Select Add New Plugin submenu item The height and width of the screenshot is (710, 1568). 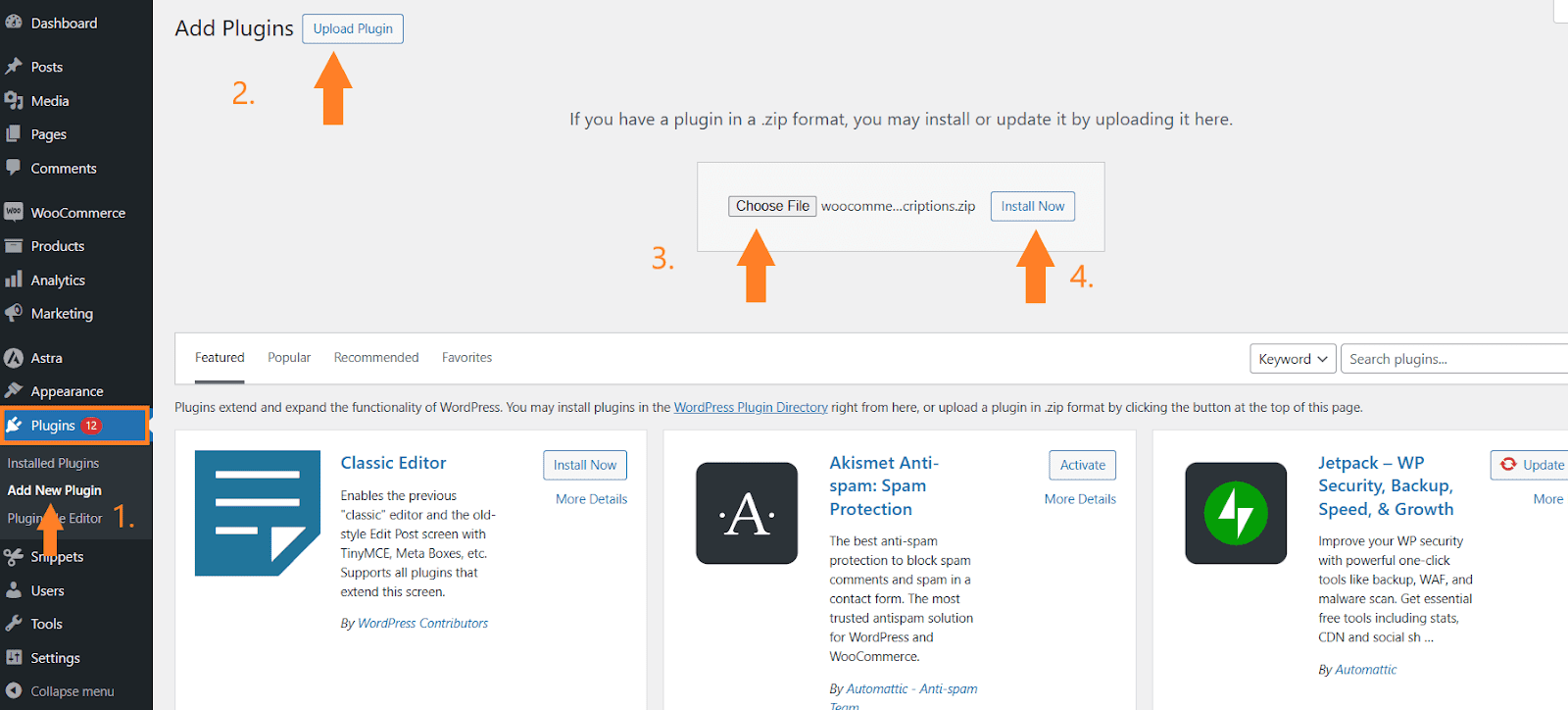[x=54, y=490]
